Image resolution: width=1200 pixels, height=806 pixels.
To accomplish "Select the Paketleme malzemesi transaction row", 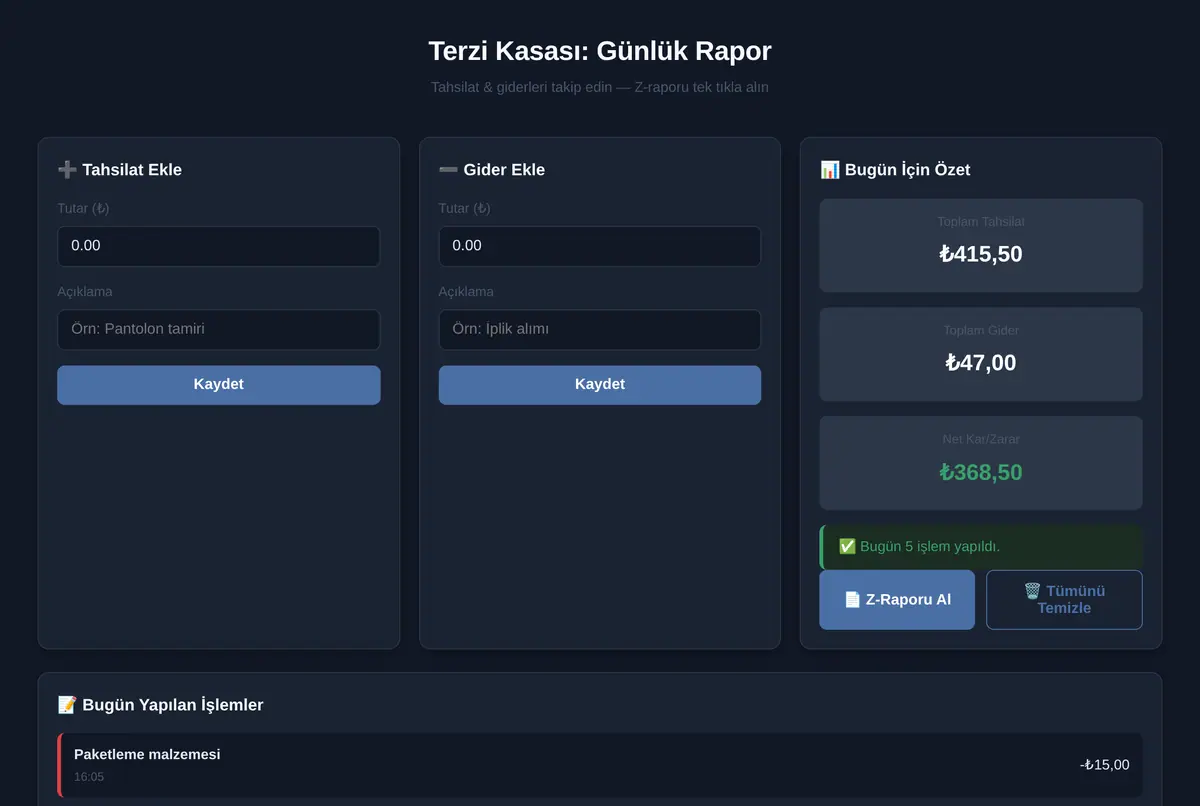I will pyautogui.click(x=600, y=765).
